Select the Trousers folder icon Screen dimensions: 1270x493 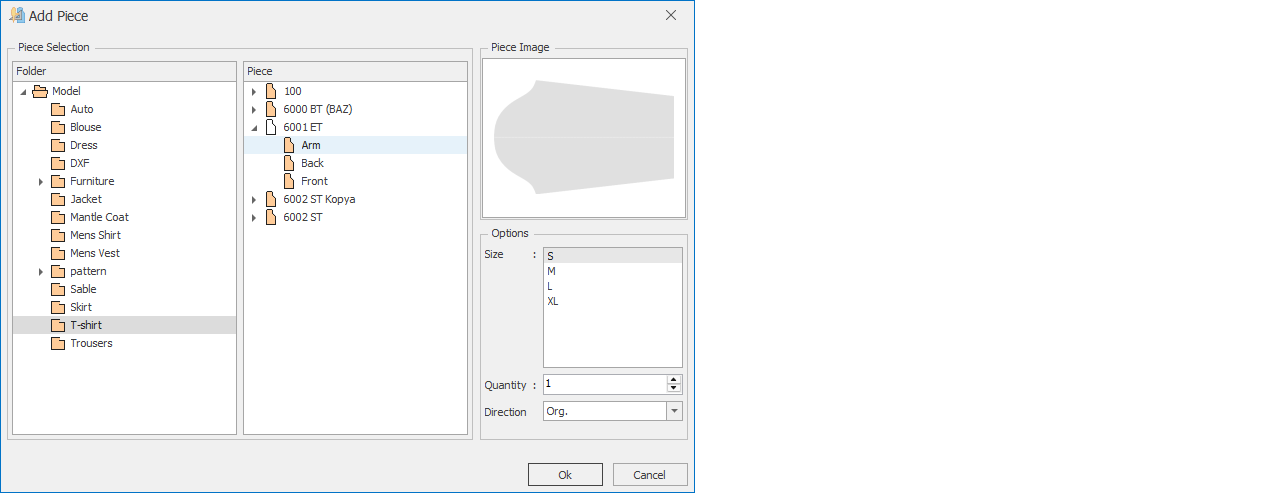(x=58, y=344)
